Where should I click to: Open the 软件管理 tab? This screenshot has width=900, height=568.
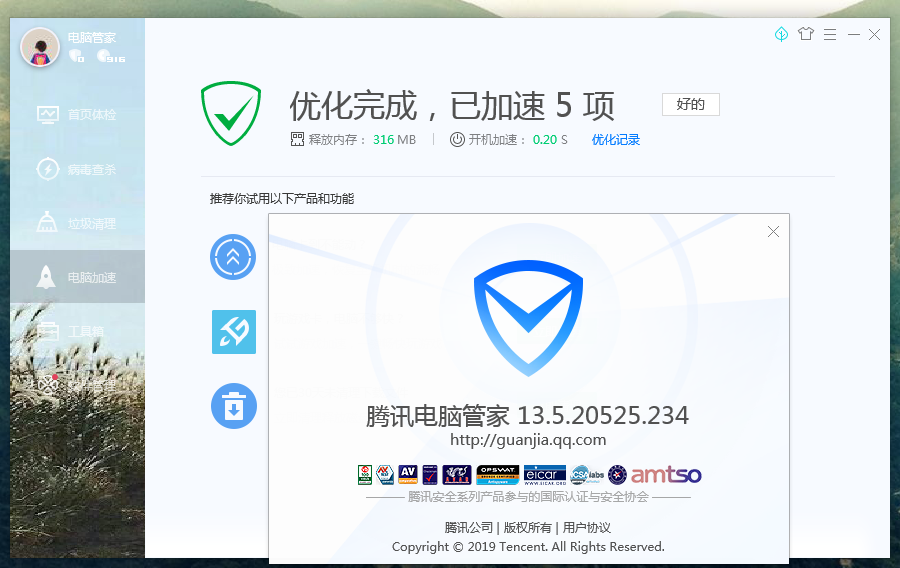click(x=77, y=385)
